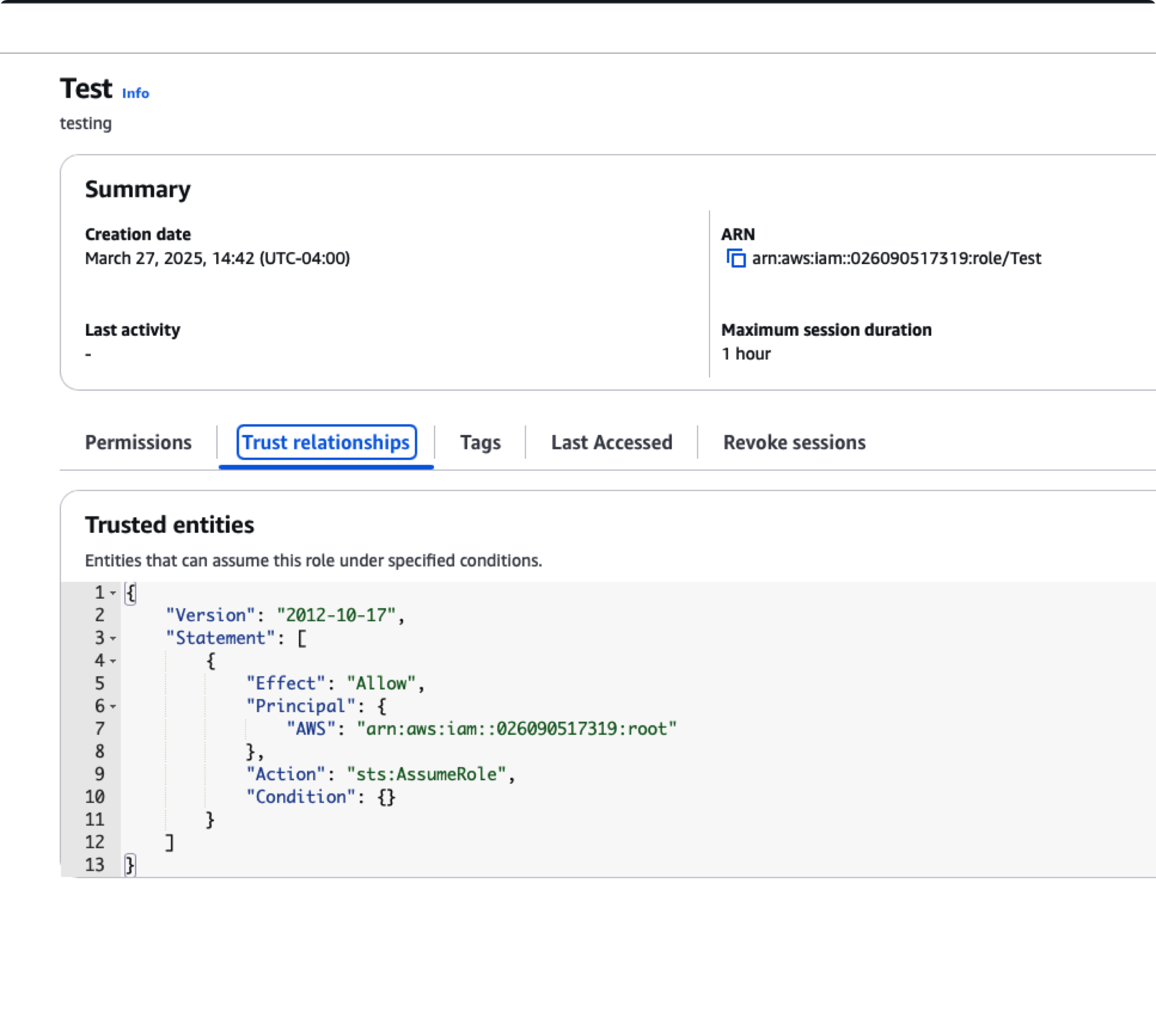Click the "Effect" key on line 5
Image resolution: width=1156 pixels, height=1036 pixels.
pos(285,684)
